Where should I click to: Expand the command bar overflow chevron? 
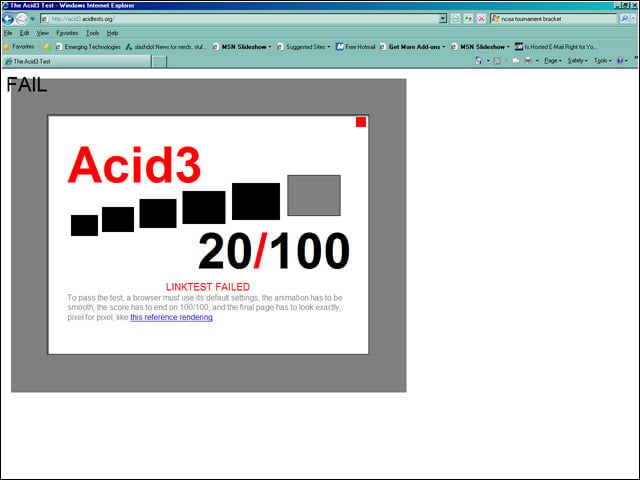point(636,59)
